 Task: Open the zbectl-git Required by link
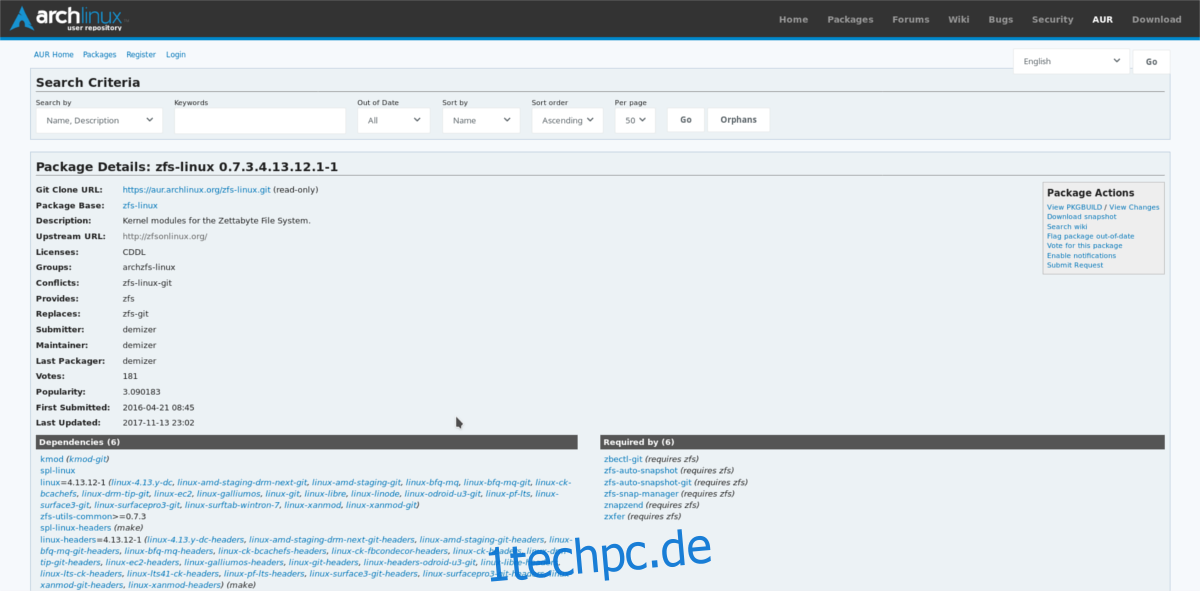(x=623, y=459)
